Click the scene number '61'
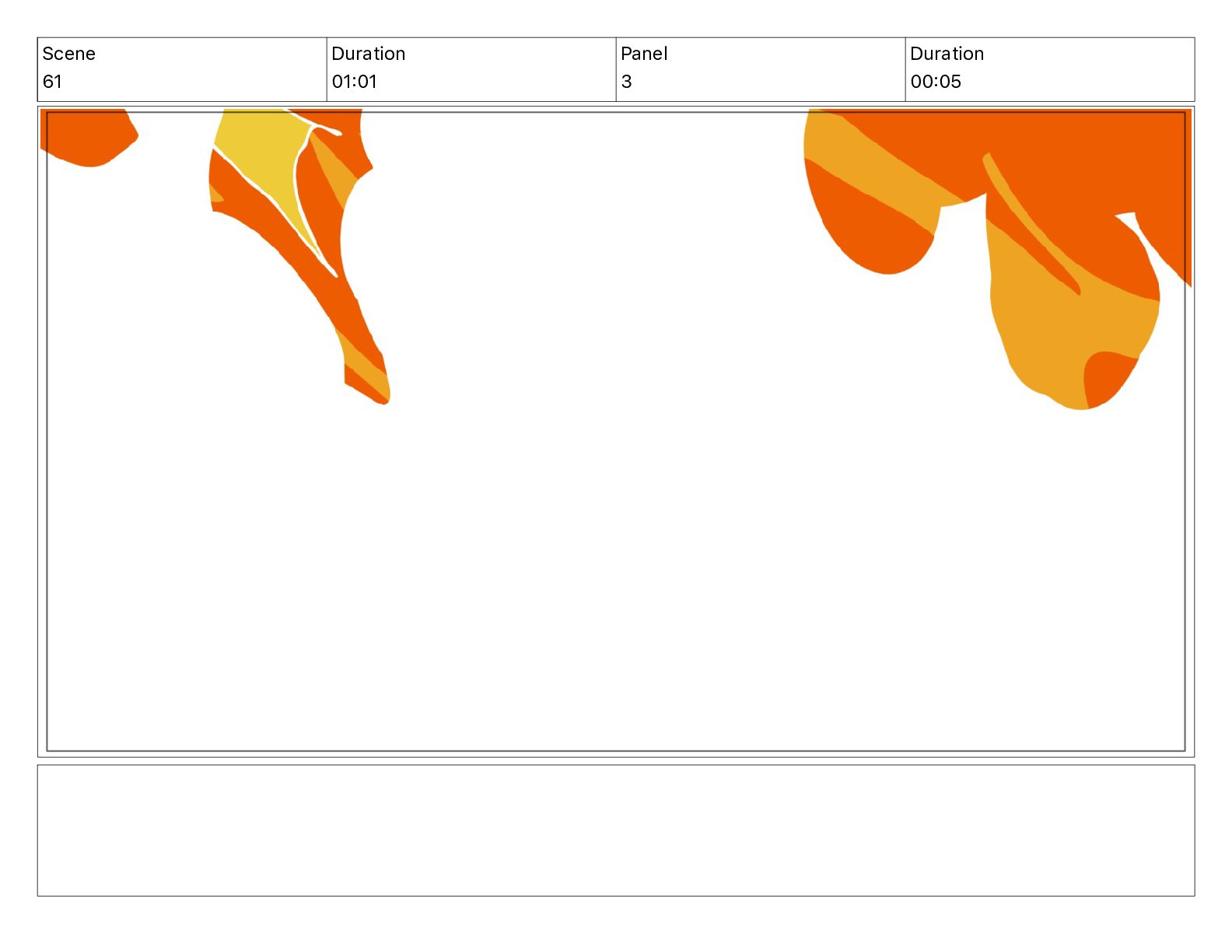Image resolution: width=1232 pixels, height=952 pixels. [x=52, y=82]
